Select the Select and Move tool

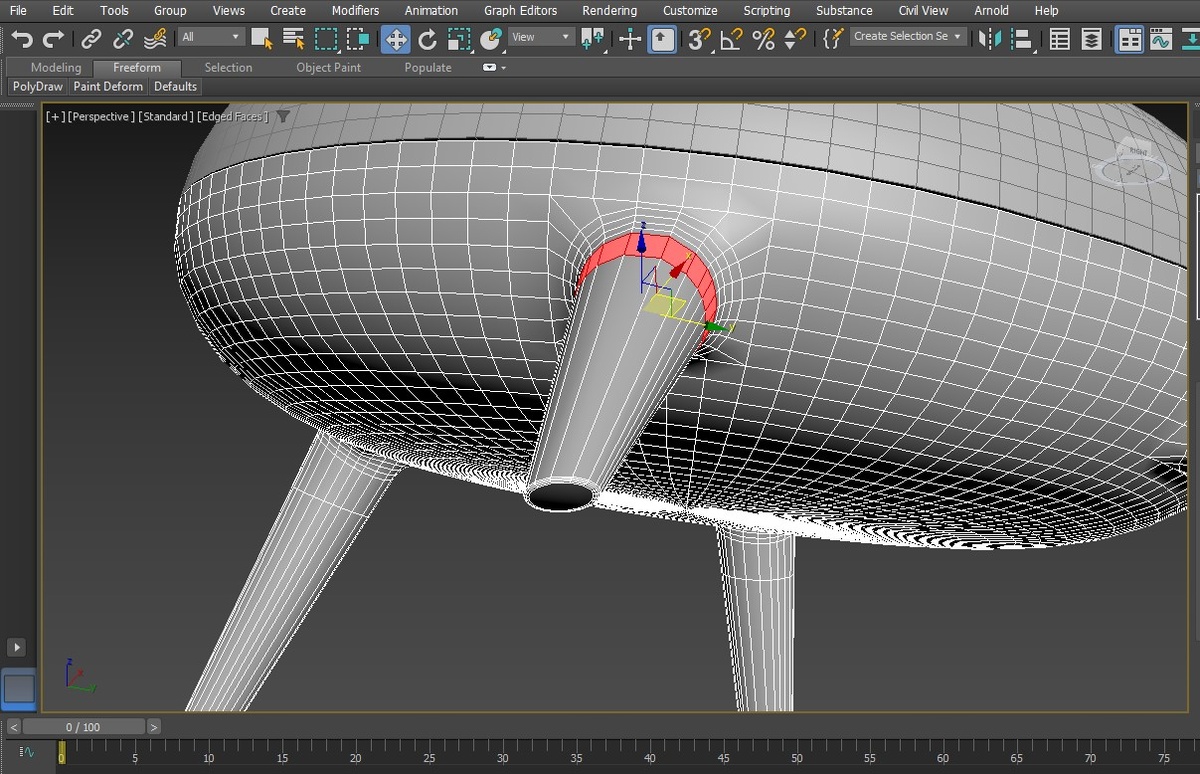pyautogui.click(x=395, y=39)
